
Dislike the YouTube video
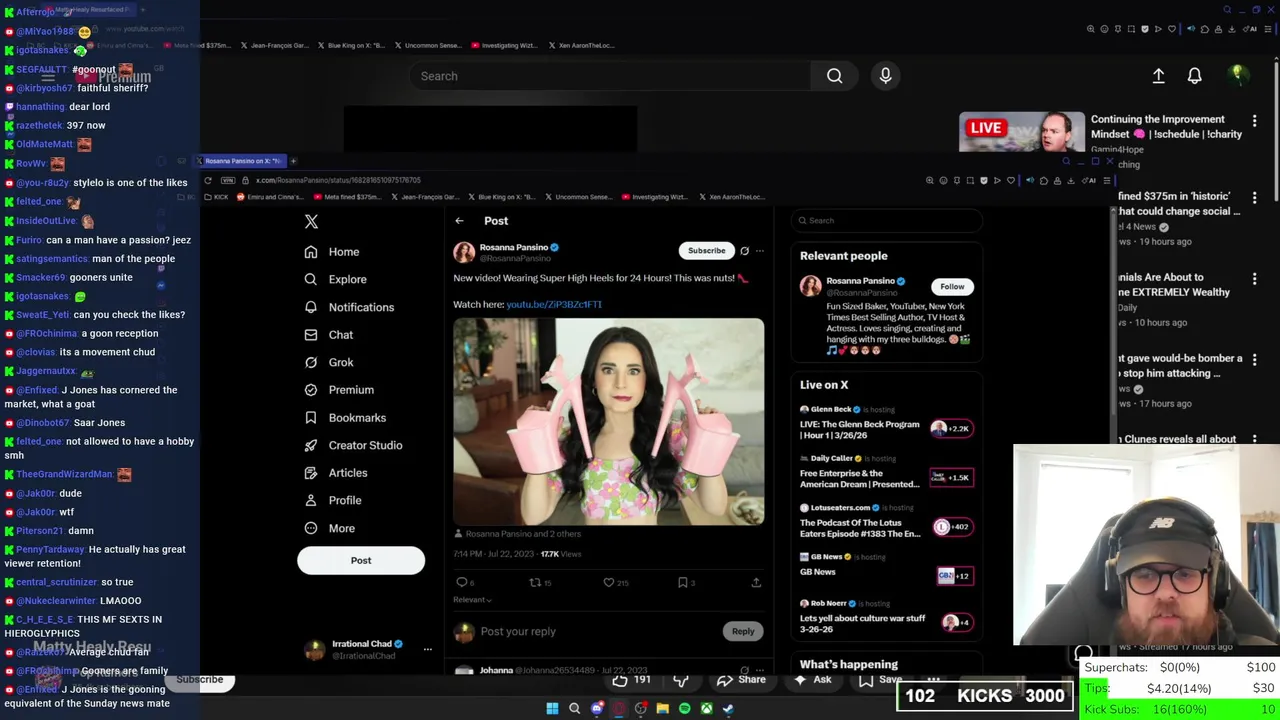[x=681, y=680]
